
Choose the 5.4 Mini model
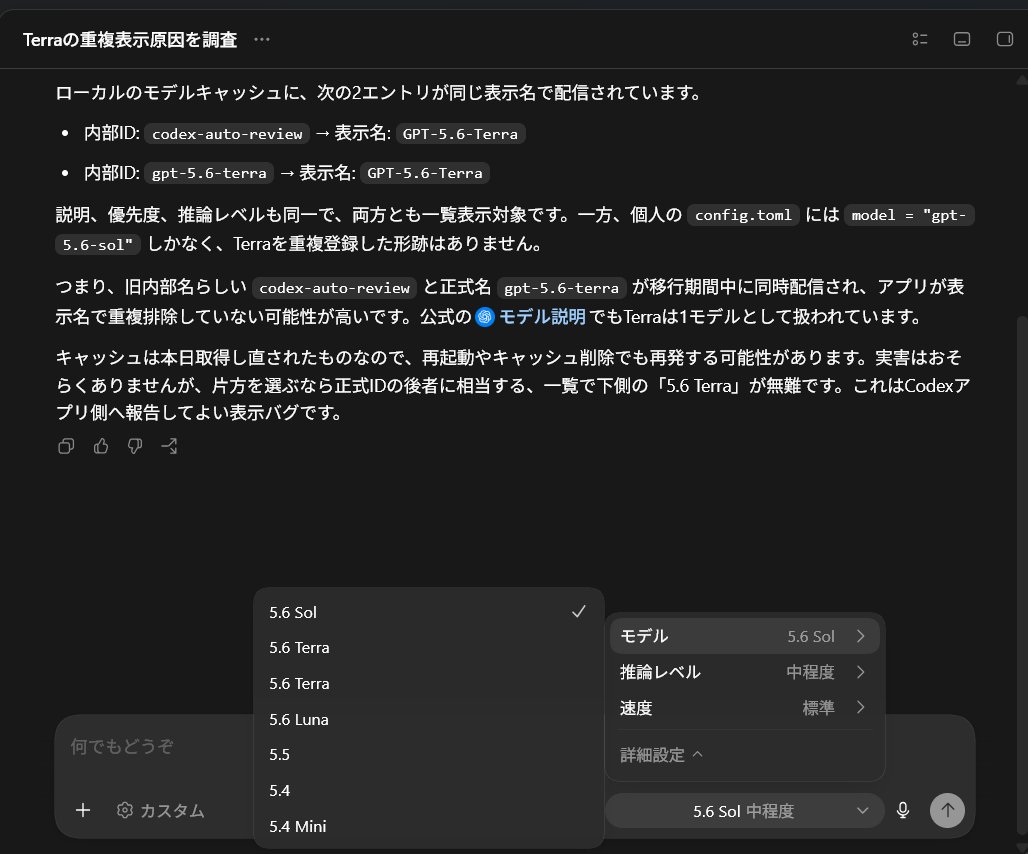tap(428, 826)
